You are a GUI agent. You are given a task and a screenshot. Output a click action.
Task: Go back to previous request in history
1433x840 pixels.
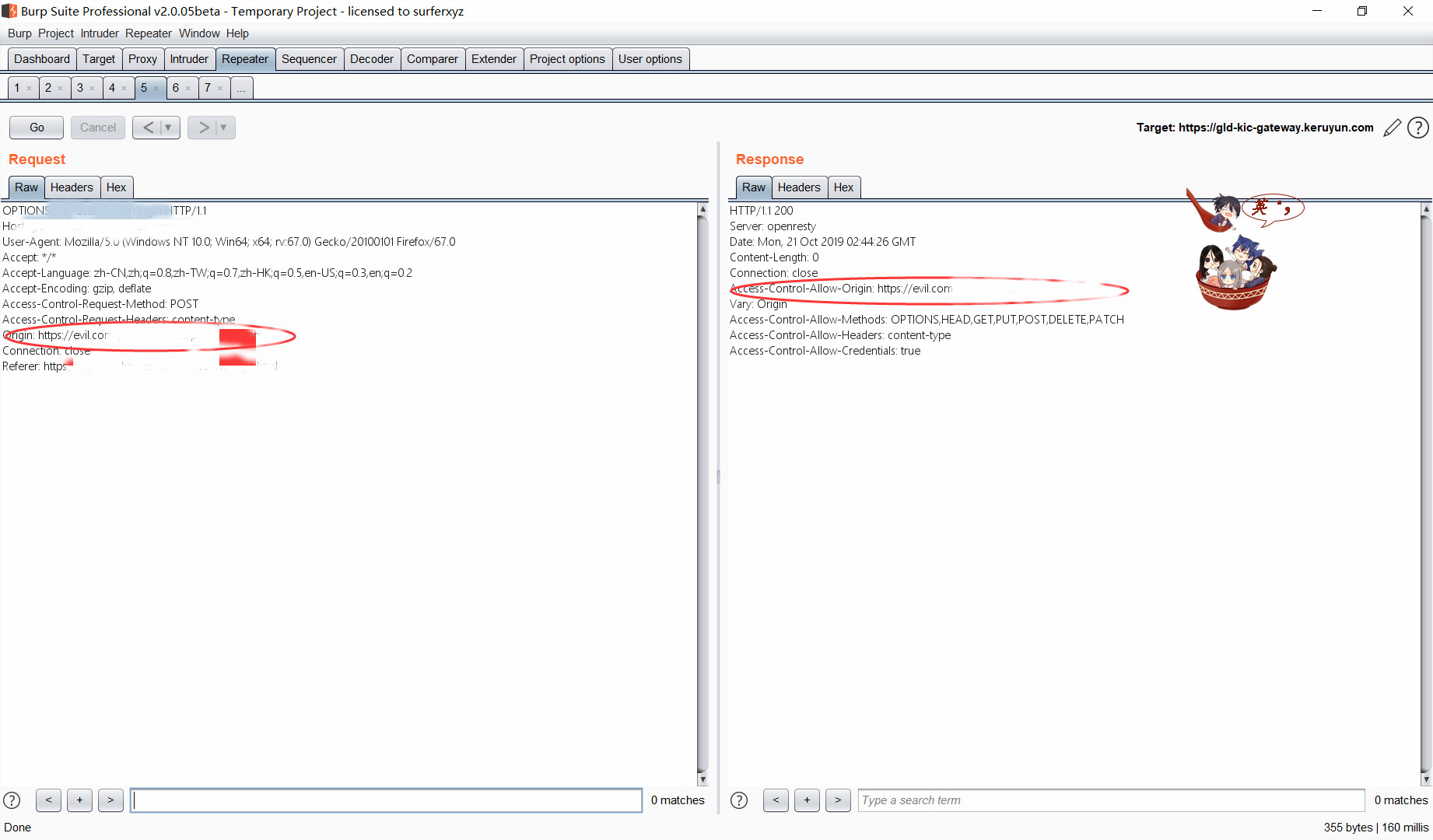coord(148,128)
